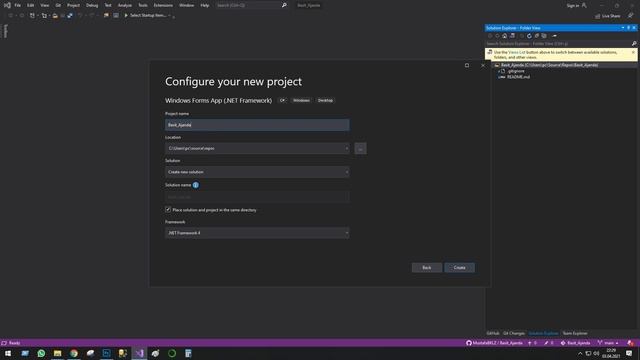Open the Debug menu
Image resolution: width=640 pixels, height=360 pixels.
click(x=92, y=5)
